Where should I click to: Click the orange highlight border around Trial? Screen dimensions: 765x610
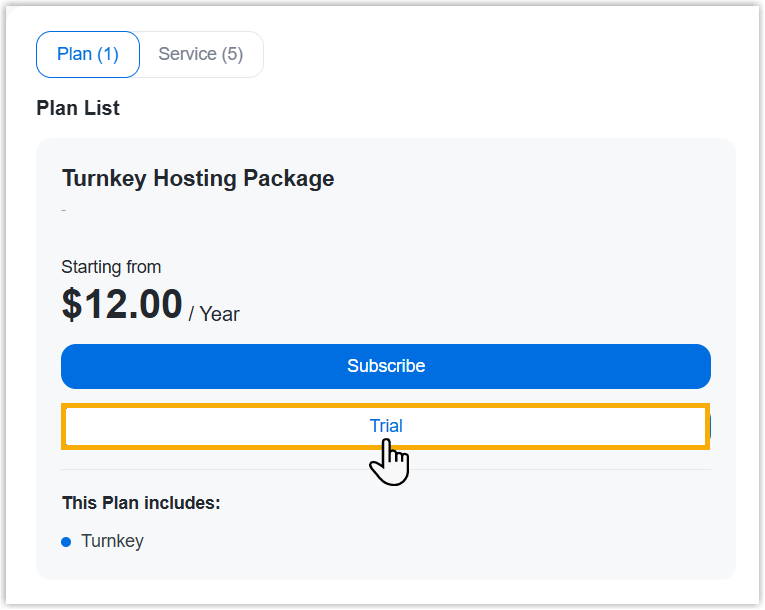coord(386,406)
